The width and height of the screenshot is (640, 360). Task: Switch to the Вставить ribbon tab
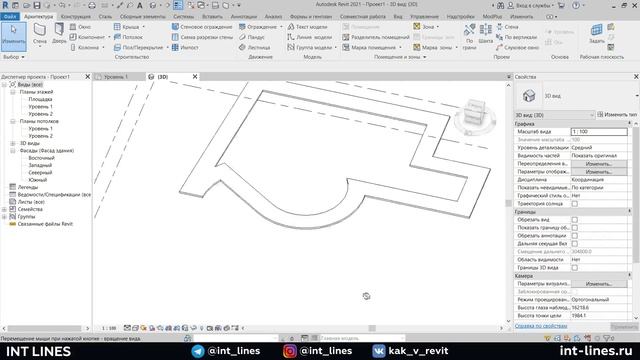pyautogui.click(x=212, y=17)
